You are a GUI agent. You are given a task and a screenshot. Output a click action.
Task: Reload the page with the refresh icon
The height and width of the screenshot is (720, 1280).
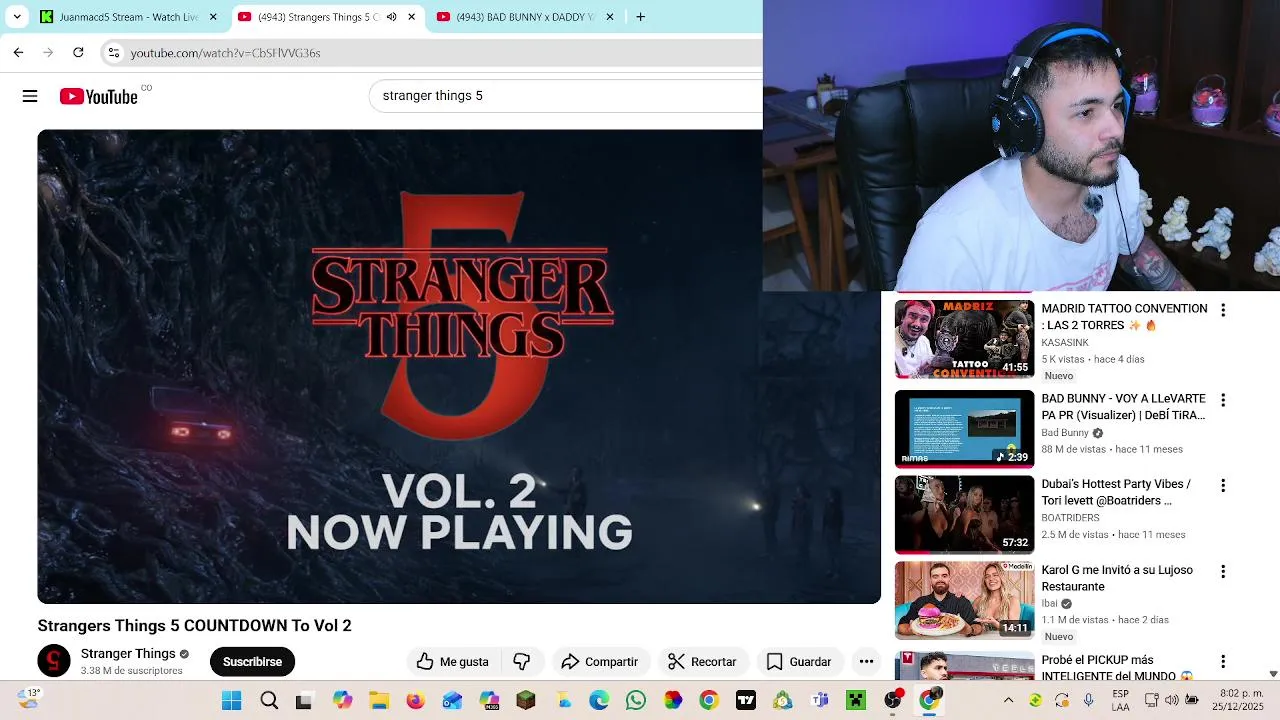pos(78,52)
